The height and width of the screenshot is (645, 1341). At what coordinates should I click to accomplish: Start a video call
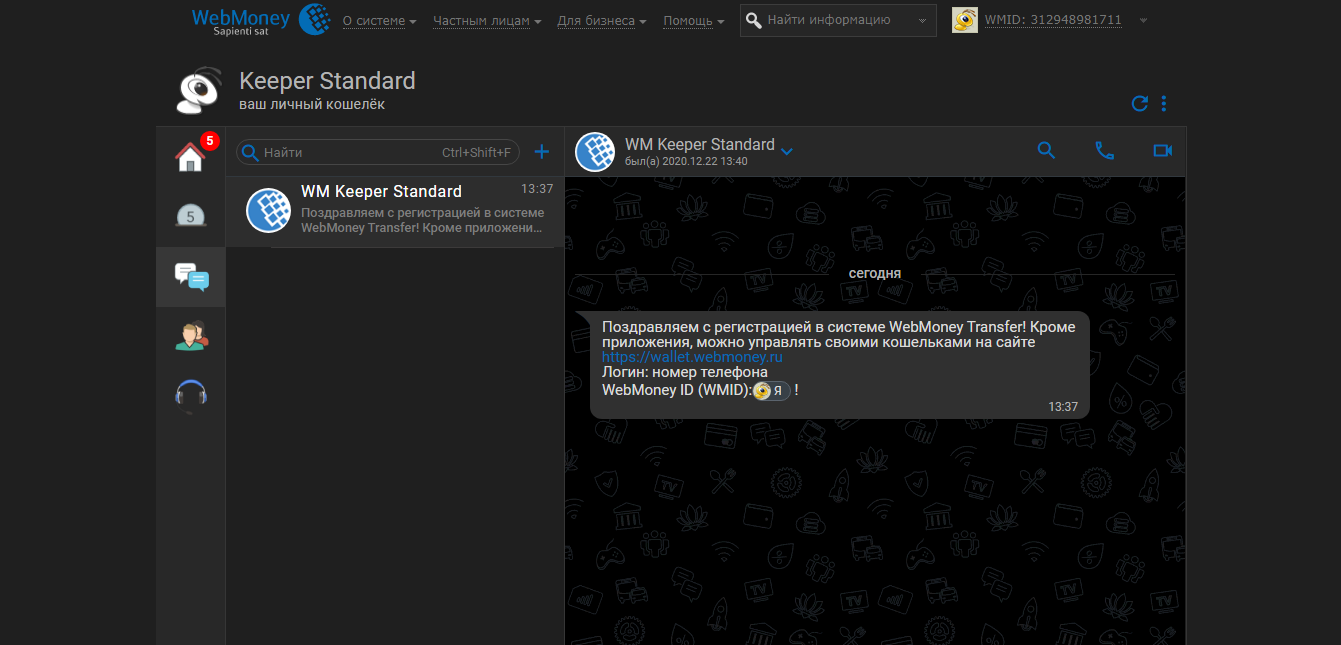point(1162,150)
